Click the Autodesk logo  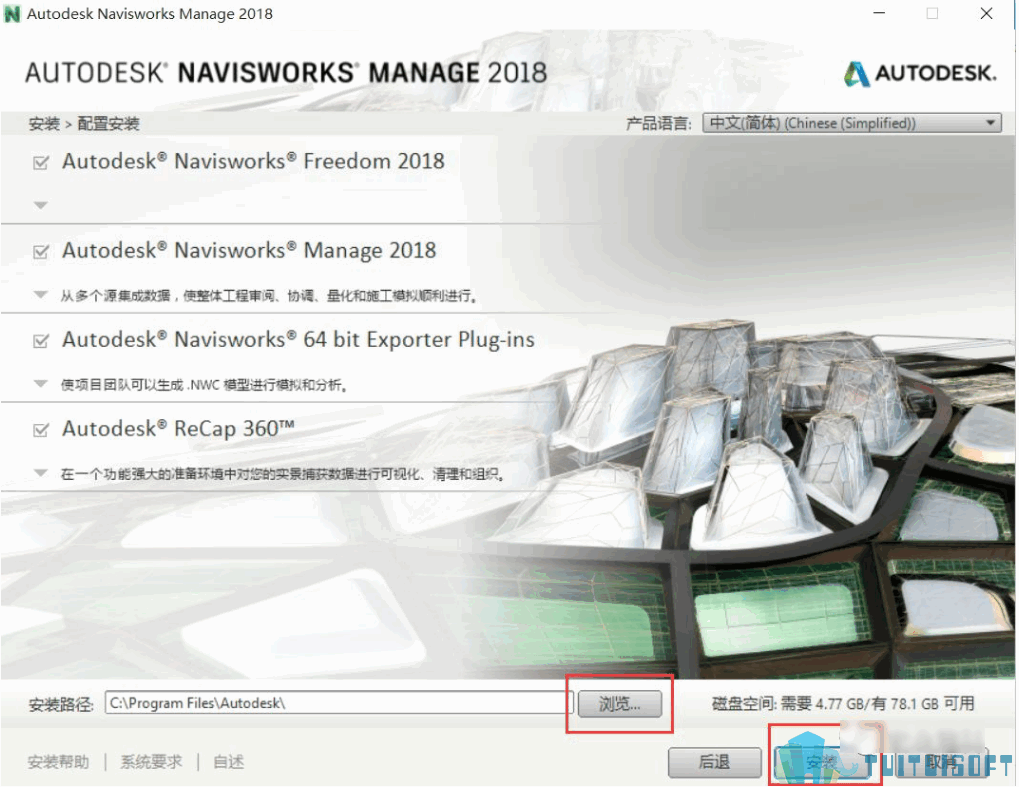[x=920, y=73]
